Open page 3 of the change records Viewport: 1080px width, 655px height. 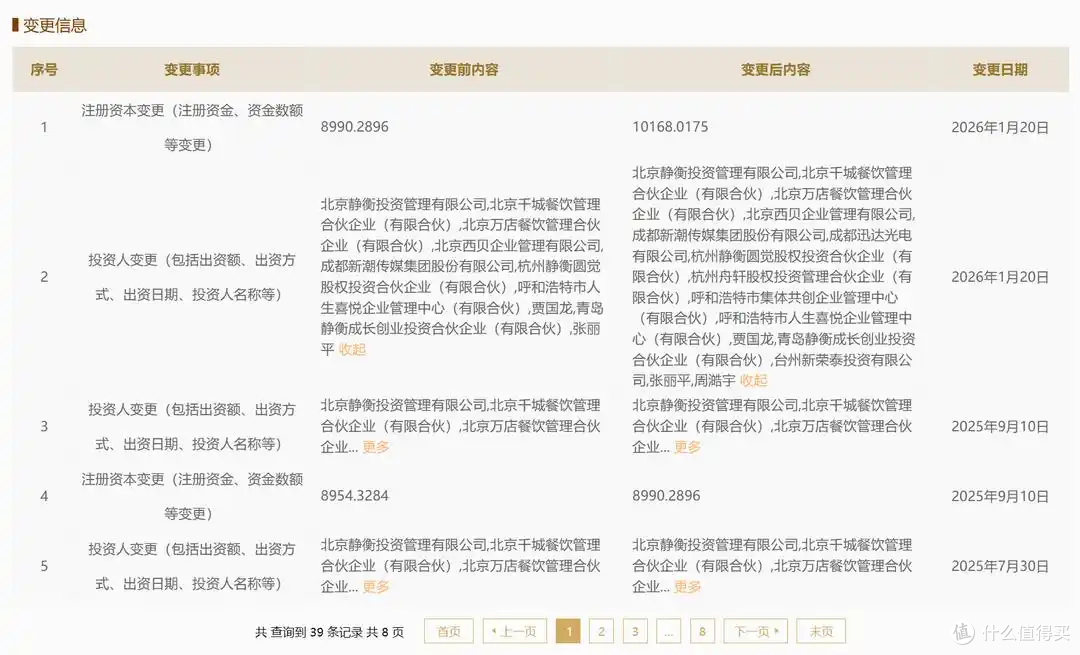(x=635, y=631)
